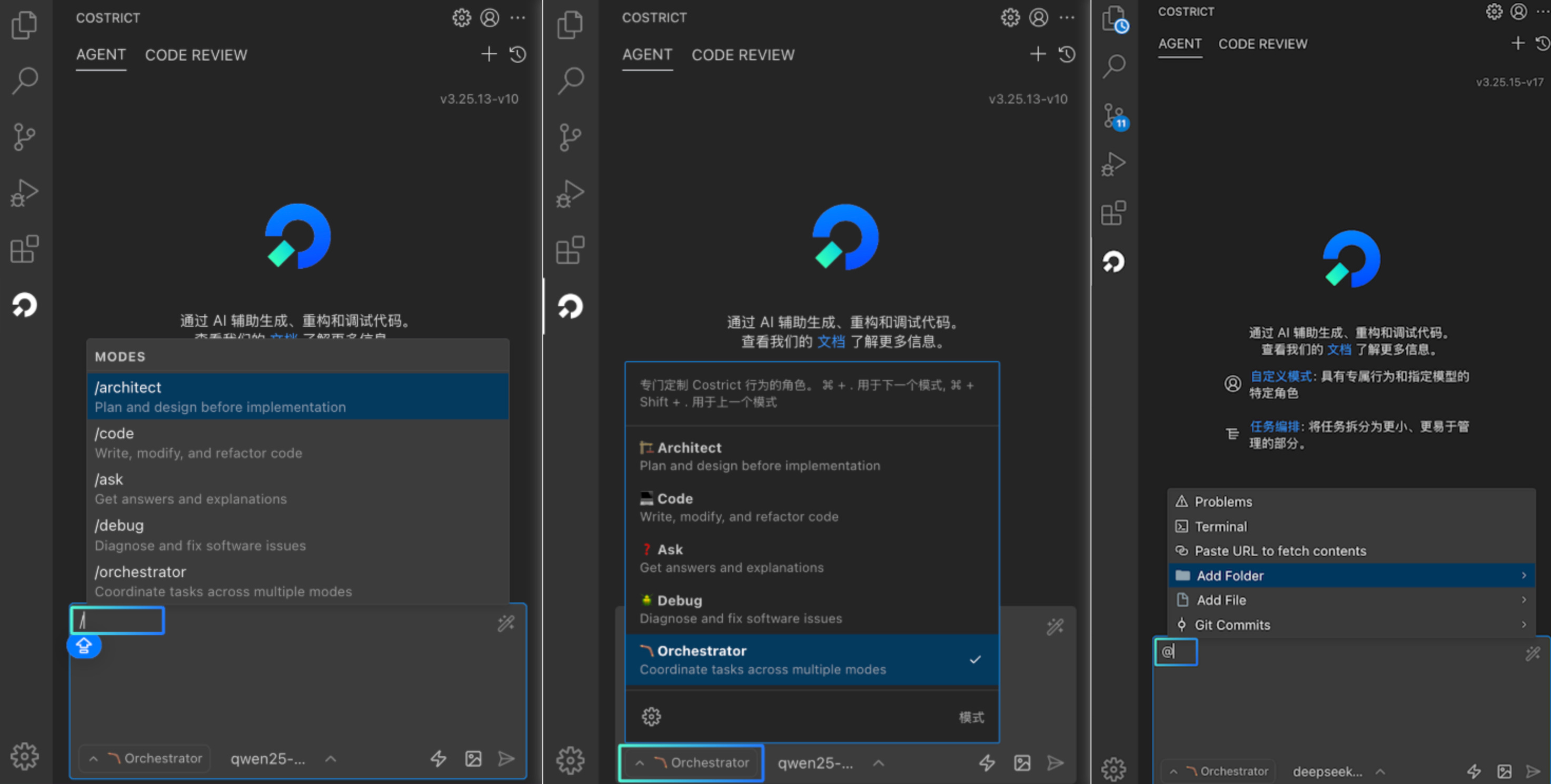The height and width of the screenshot is (784, 1551).
Task: Click the blue upload arrow icon below the slash input
Action: [x=84, y=646]
